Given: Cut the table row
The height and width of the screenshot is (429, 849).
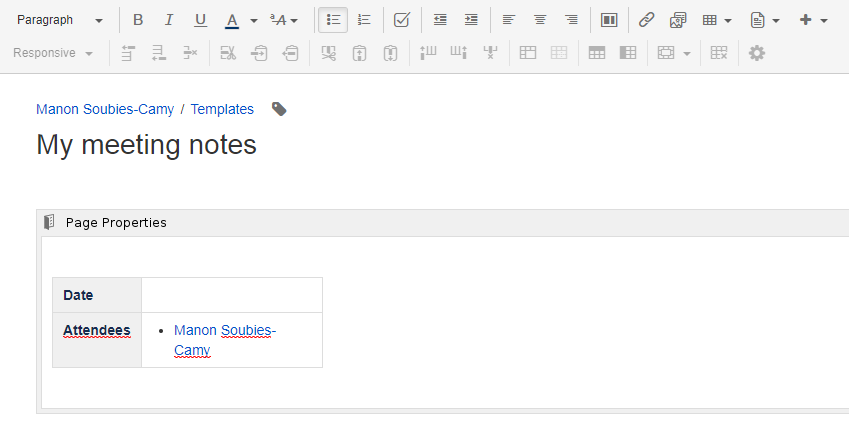Looking at the screenshot, I should pos(228,53).
